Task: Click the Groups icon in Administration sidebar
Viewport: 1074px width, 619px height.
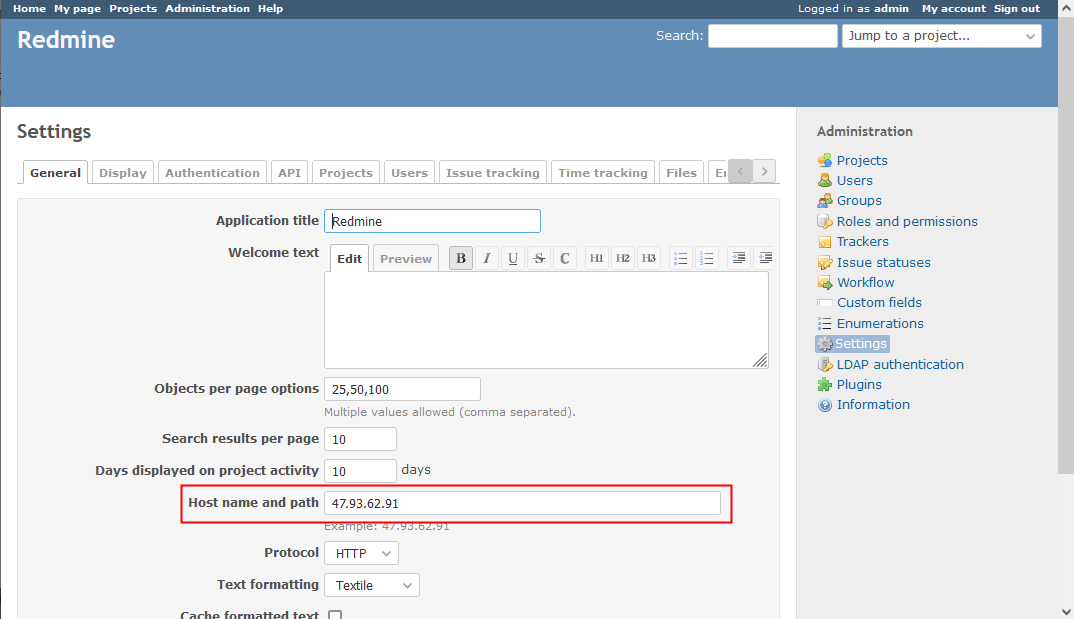Action: 825,201
